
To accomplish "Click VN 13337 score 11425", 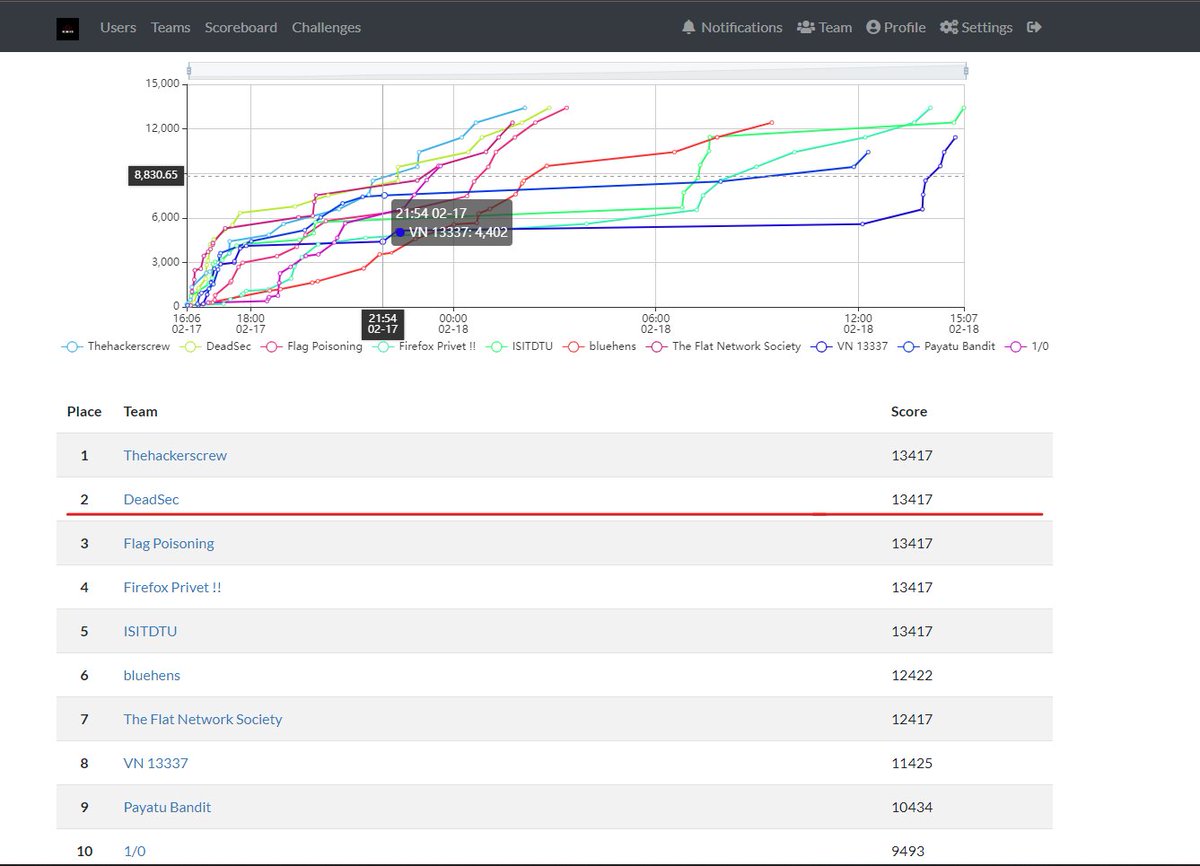I will (911, 763).
